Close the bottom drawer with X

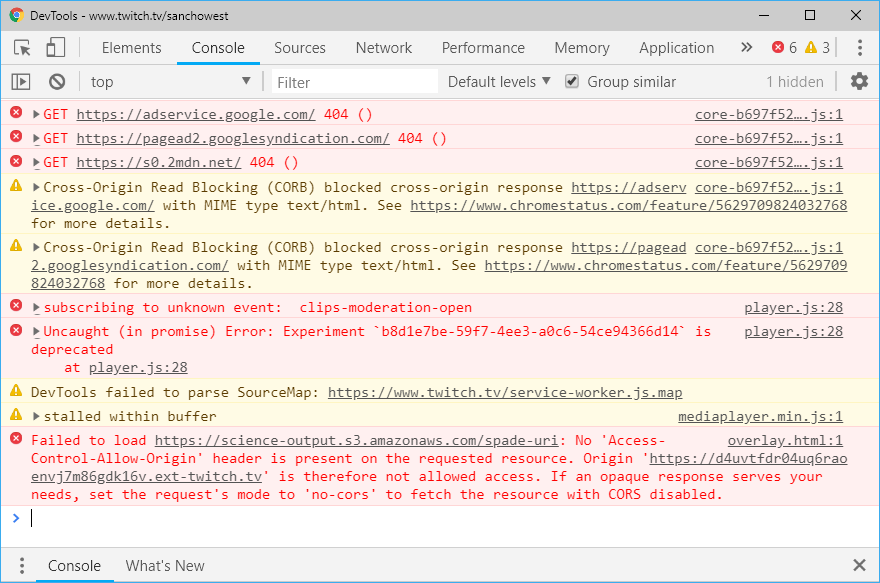[859, 565]
